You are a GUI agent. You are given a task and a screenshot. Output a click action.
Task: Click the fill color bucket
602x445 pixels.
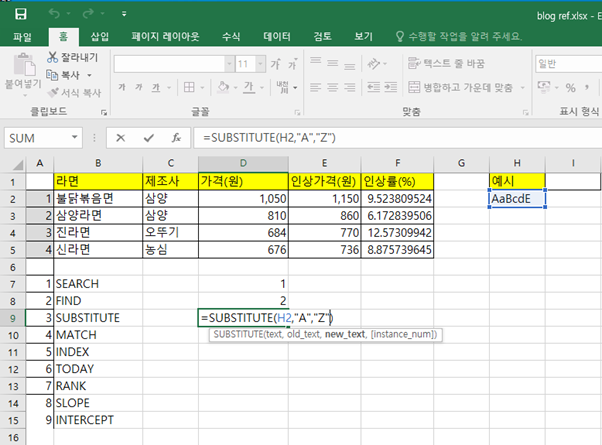pyautogui.click(x=223, y=88)
